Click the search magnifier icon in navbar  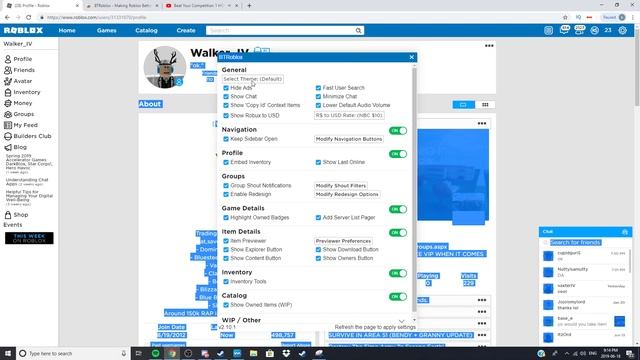coord(358,31)
